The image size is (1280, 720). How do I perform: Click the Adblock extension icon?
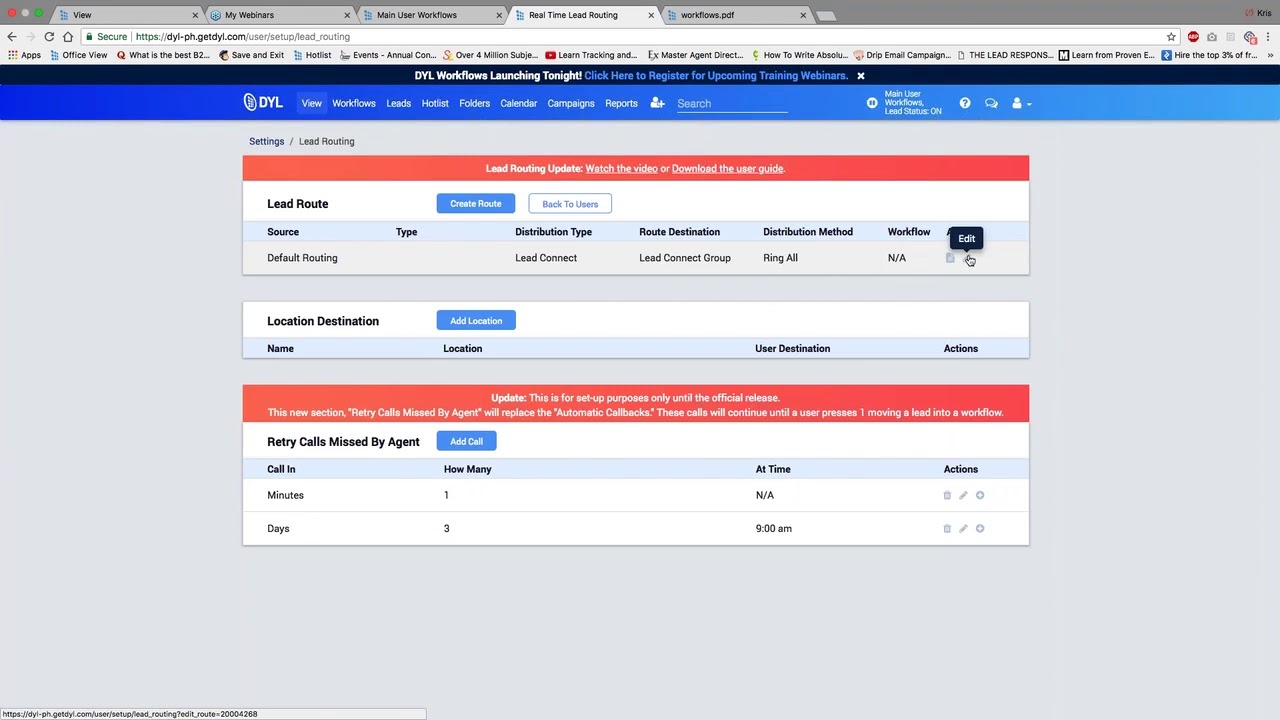[x=1193, y=37]
